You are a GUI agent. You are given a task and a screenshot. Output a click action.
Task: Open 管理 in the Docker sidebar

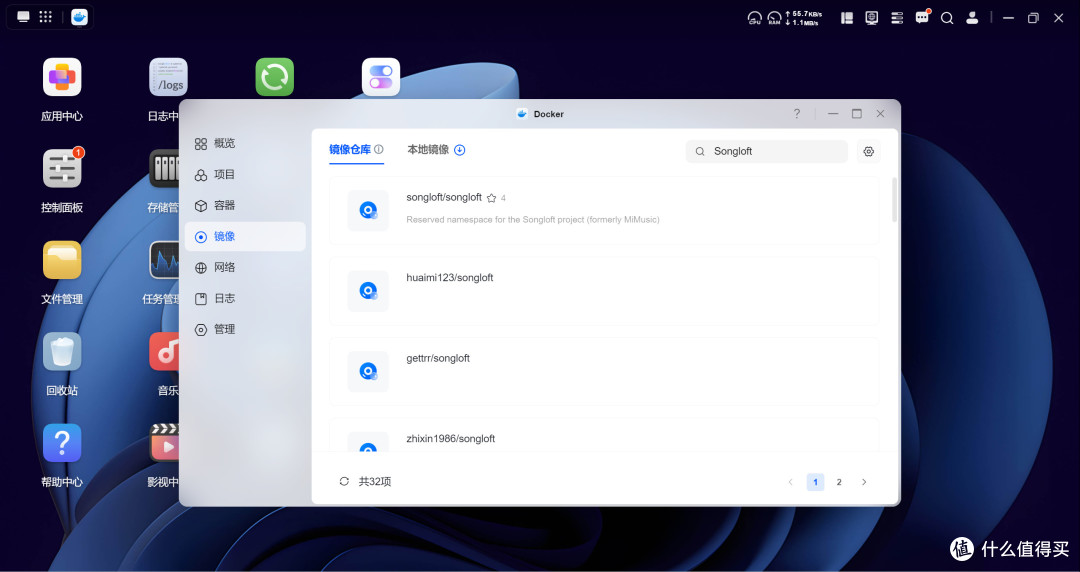coord(245,329)
